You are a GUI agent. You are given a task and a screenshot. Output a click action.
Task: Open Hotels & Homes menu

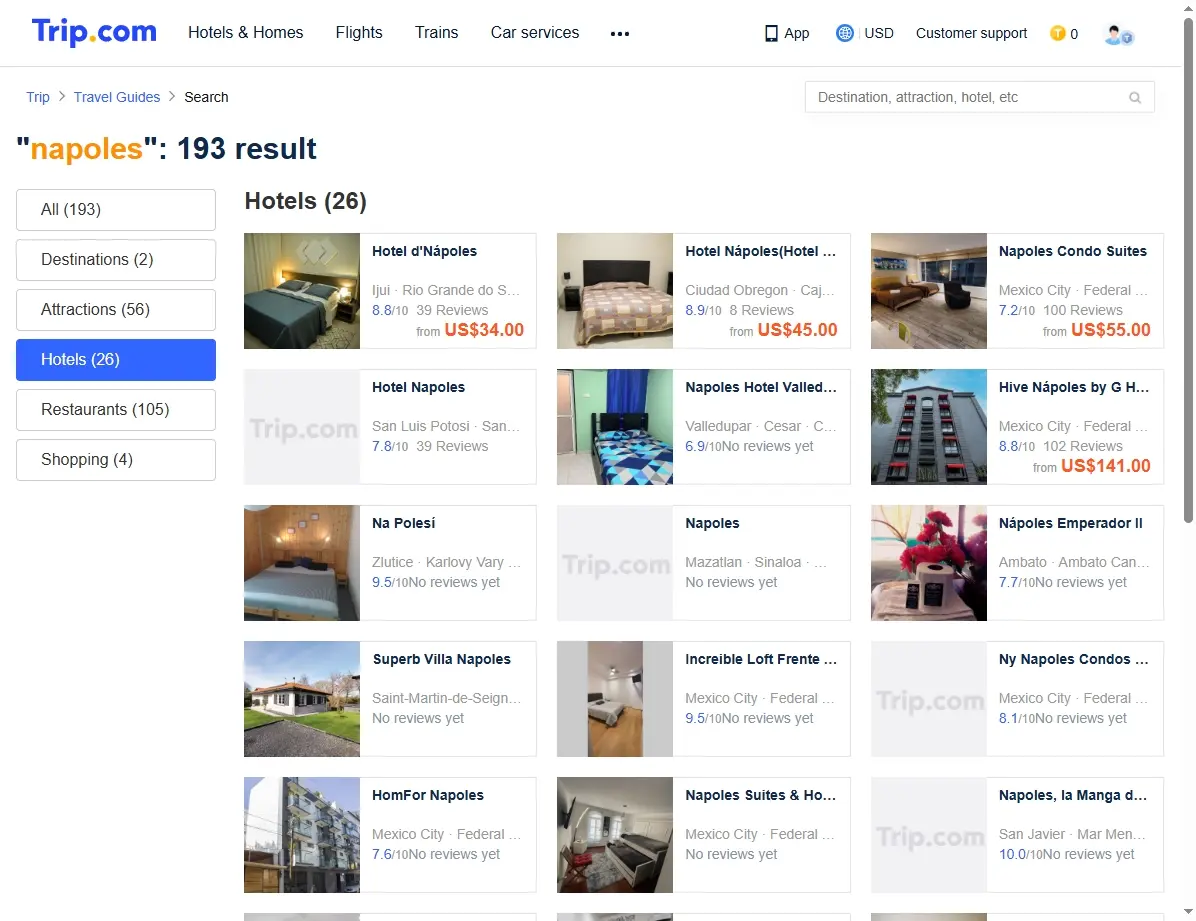pos(246,32)
